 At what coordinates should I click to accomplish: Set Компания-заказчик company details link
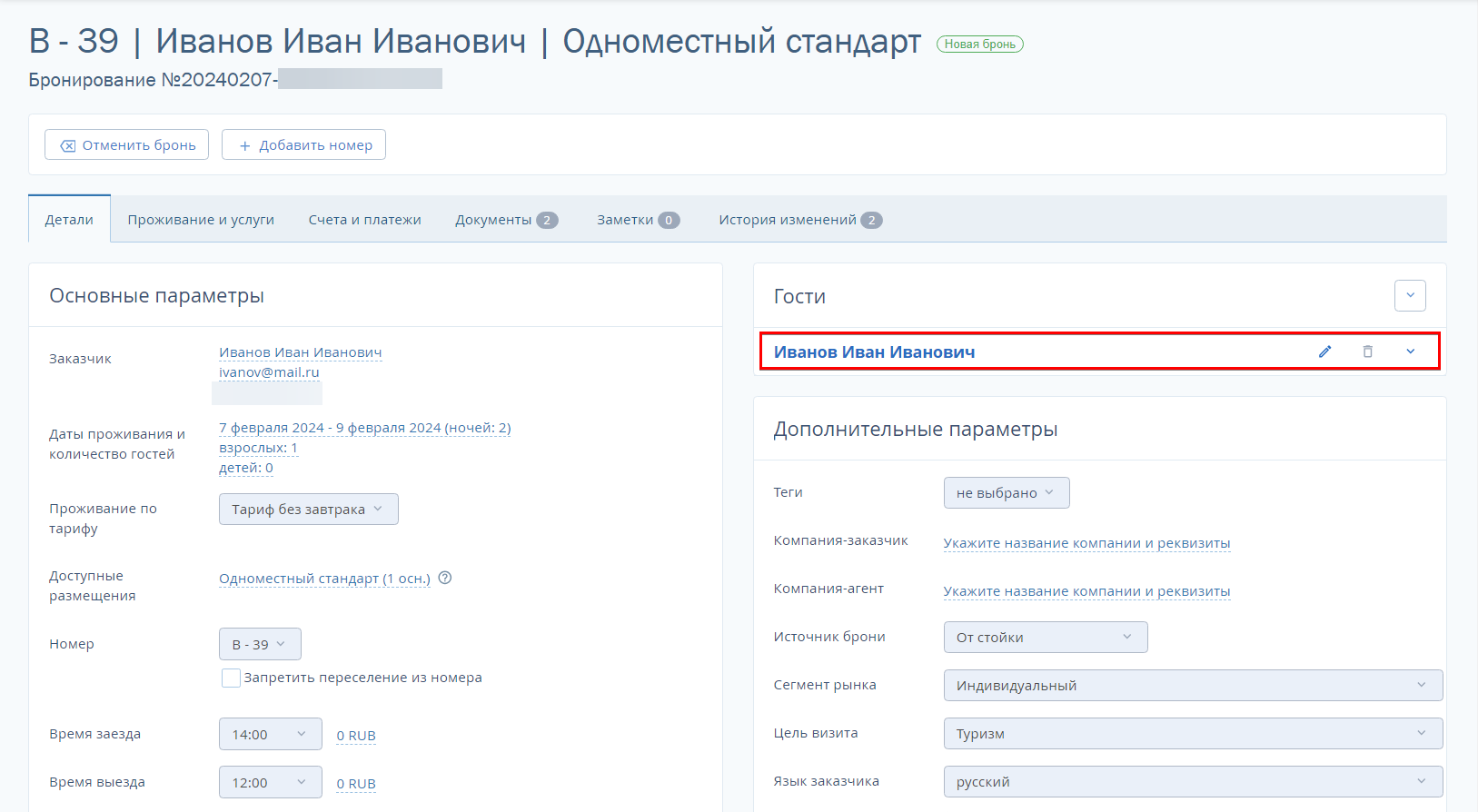(x=1086, y=543)
